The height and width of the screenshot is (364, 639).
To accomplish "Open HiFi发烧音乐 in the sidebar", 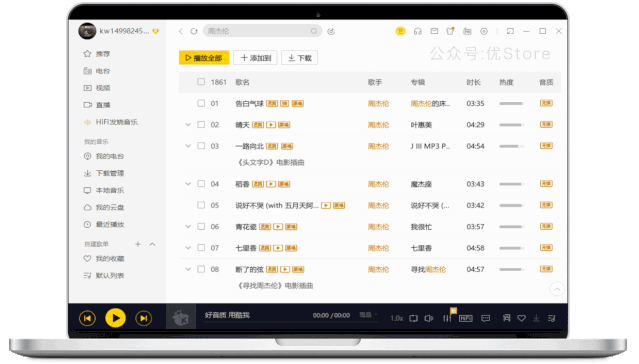I will 117,122.
